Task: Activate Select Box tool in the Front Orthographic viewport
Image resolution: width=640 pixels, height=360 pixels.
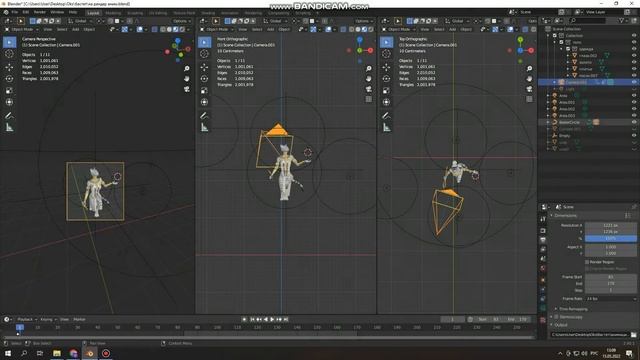Action: (x=204, y=42)
